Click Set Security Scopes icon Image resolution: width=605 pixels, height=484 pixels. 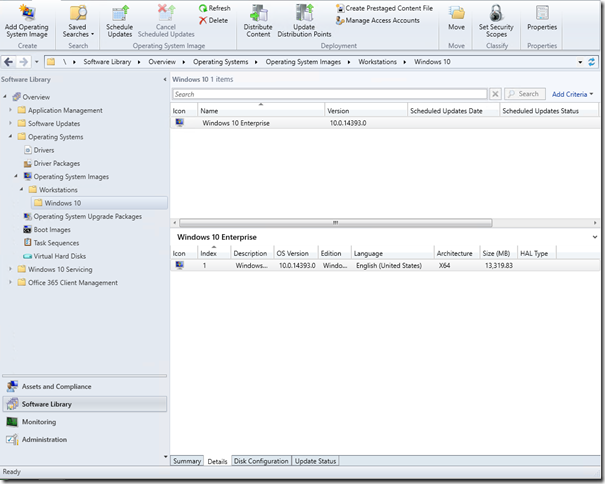tap(496, 13)
